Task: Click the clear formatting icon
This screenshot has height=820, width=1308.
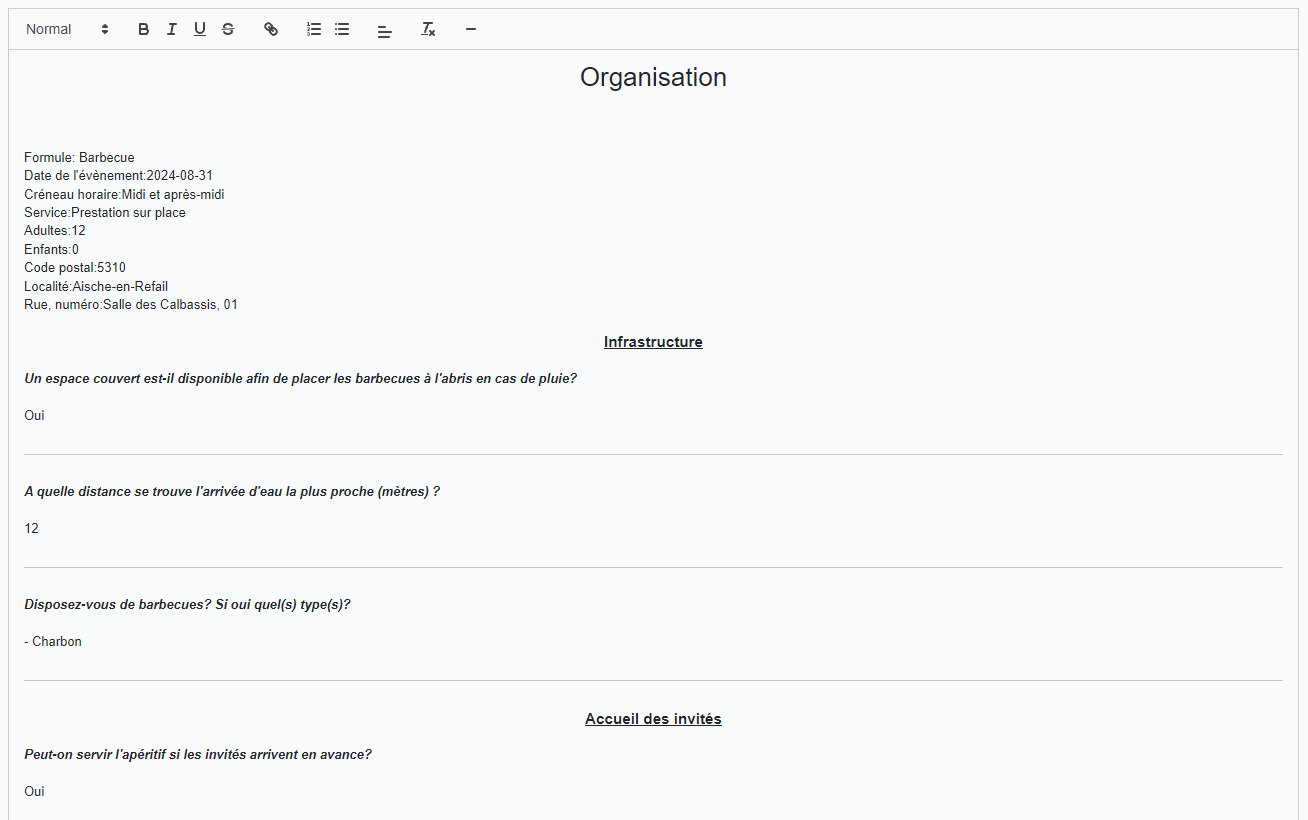Action: click(x=428, y=29)
